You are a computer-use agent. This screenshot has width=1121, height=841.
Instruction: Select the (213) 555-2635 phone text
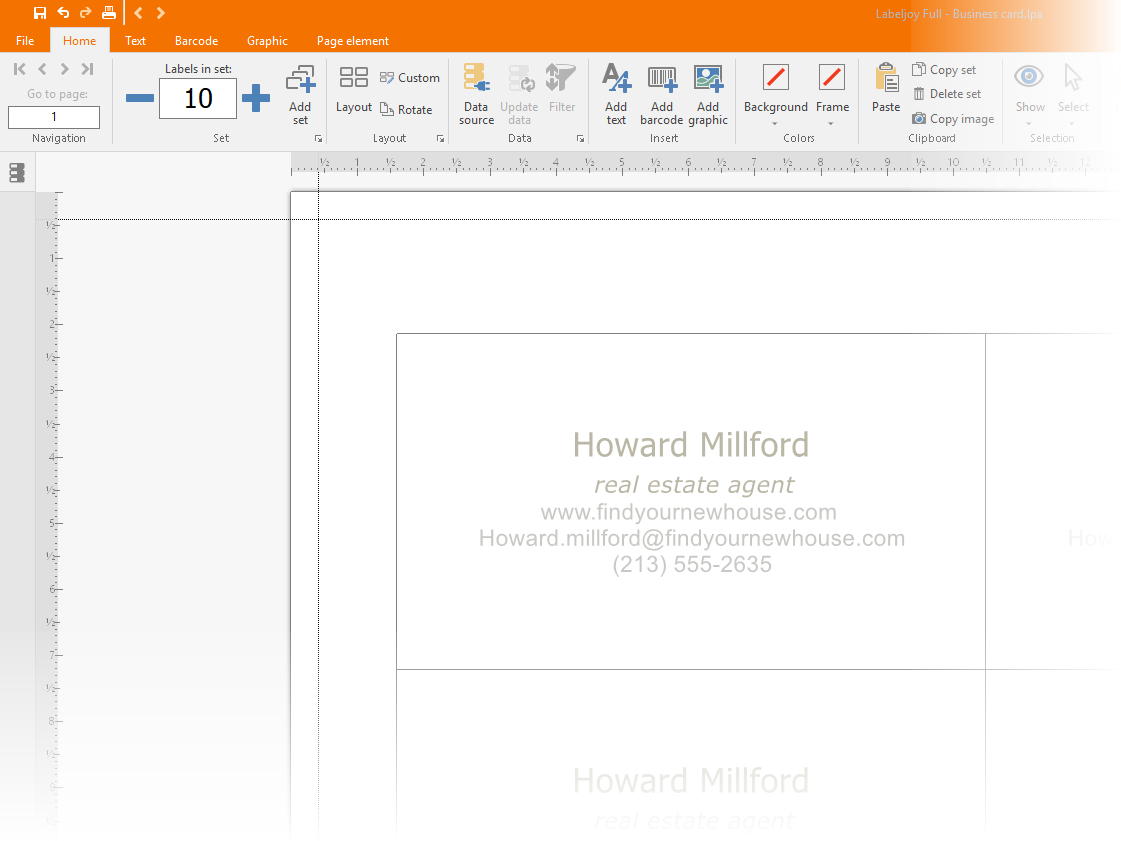pyautogui.click(x=692, y=564)
